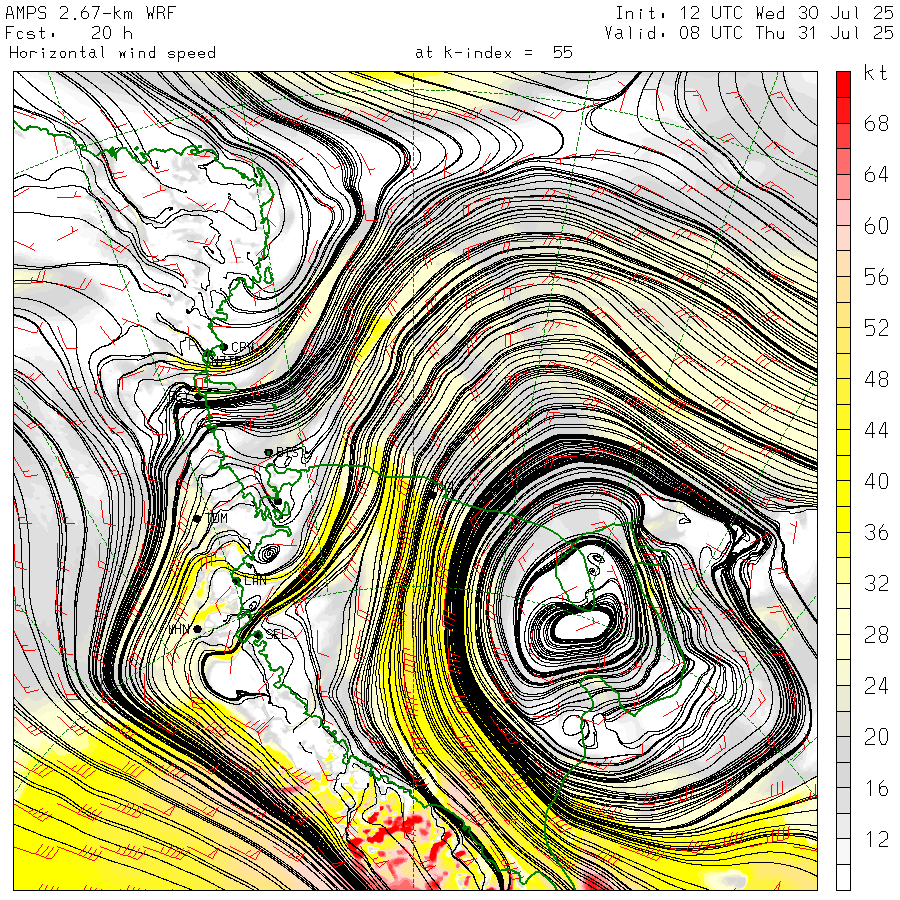
Task: Click the 'Valid: 08 UTC Thu 31 Jul 25' line
Action: click(749, 33)
